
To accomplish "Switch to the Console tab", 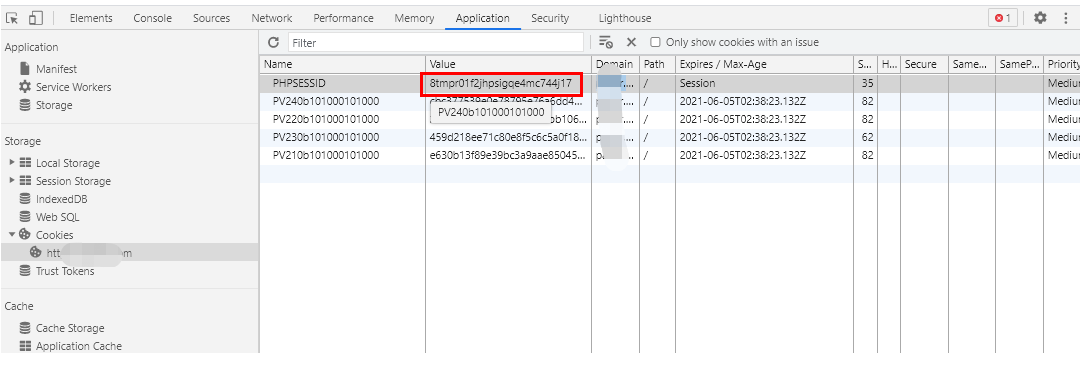I will pos(153,18).
